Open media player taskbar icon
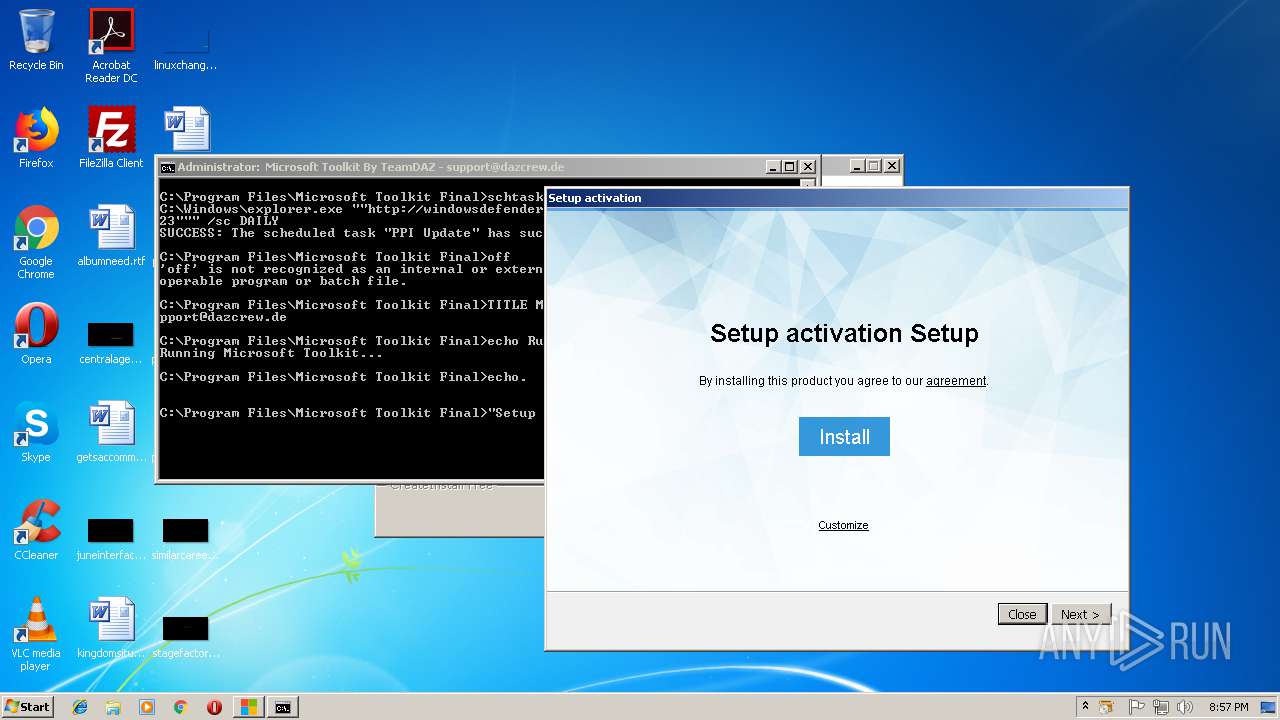The height and width of the screenshot is (720, 1280). [x=147, y=707]
